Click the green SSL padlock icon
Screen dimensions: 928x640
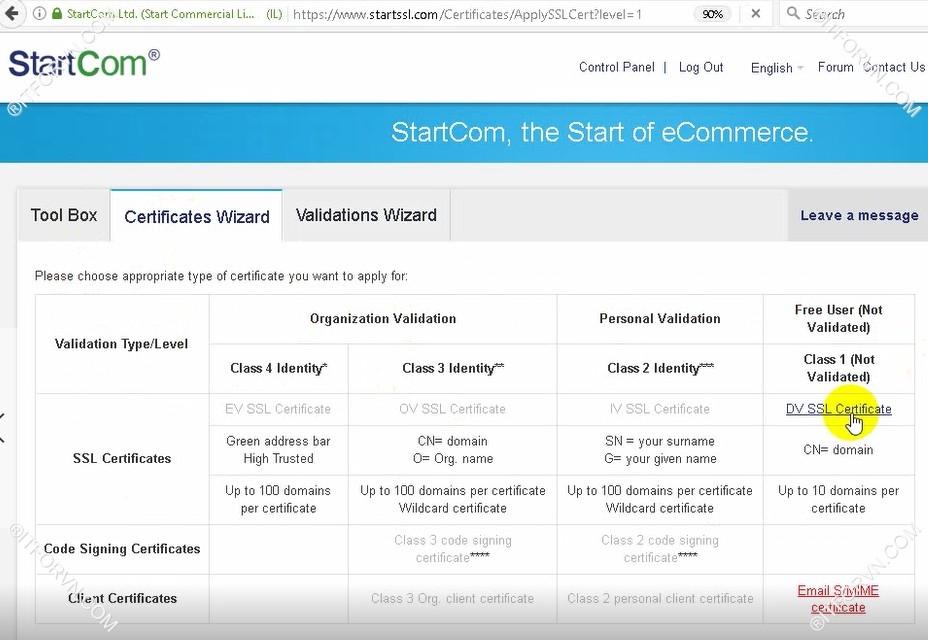56,14
